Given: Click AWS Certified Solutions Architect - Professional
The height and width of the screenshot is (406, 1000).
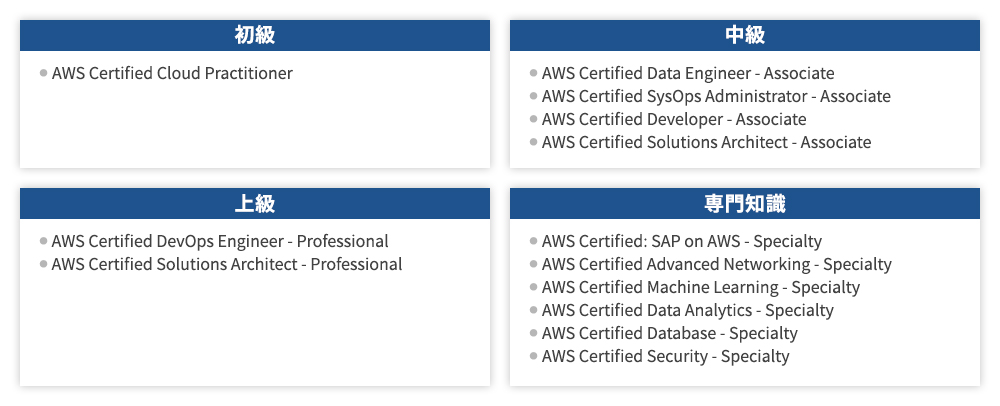Looking at the screenshot, I should click(227, 264).
